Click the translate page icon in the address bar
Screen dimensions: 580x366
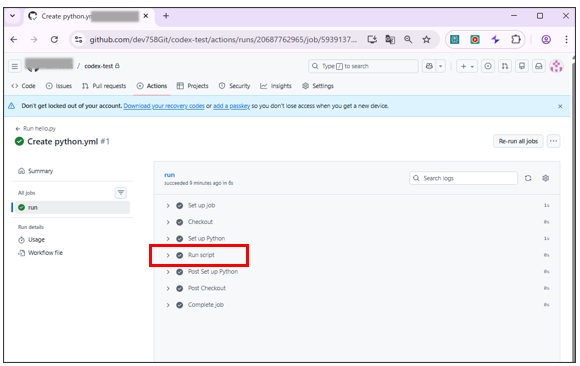pyautogui.click(x=390, y=40)
